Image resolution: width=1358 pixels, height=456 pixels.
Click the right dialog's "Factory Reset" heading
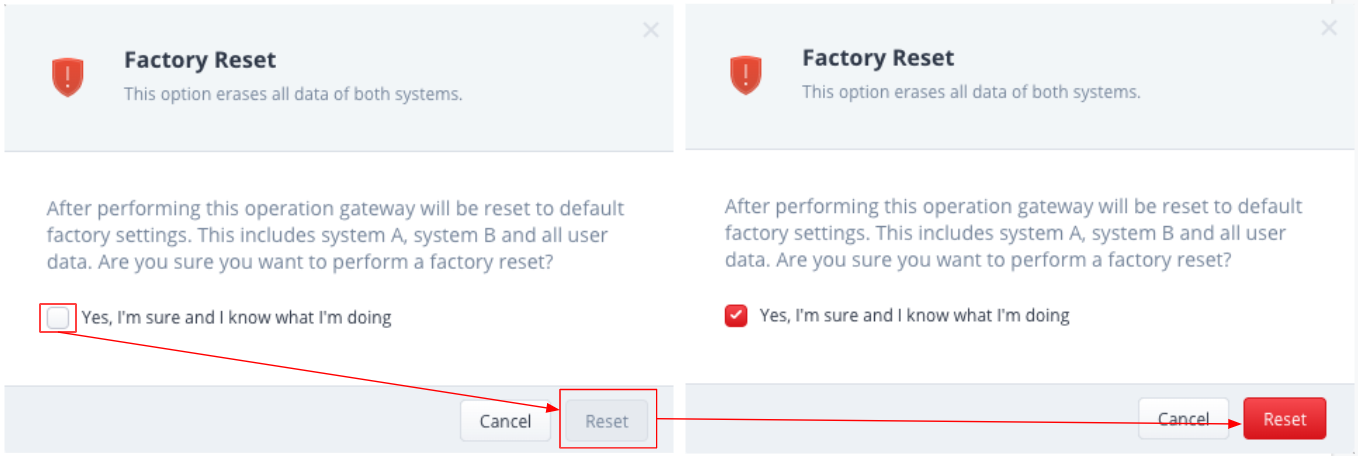tap(878, 58)
